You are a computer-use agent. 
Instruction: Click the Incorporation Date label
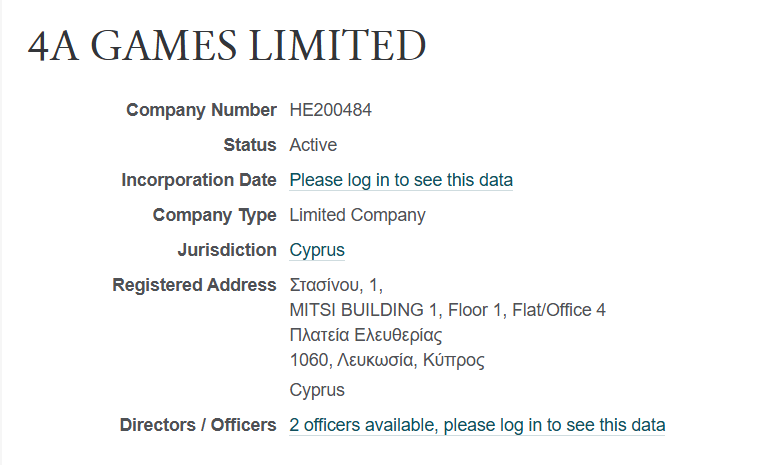coord(198,180)
